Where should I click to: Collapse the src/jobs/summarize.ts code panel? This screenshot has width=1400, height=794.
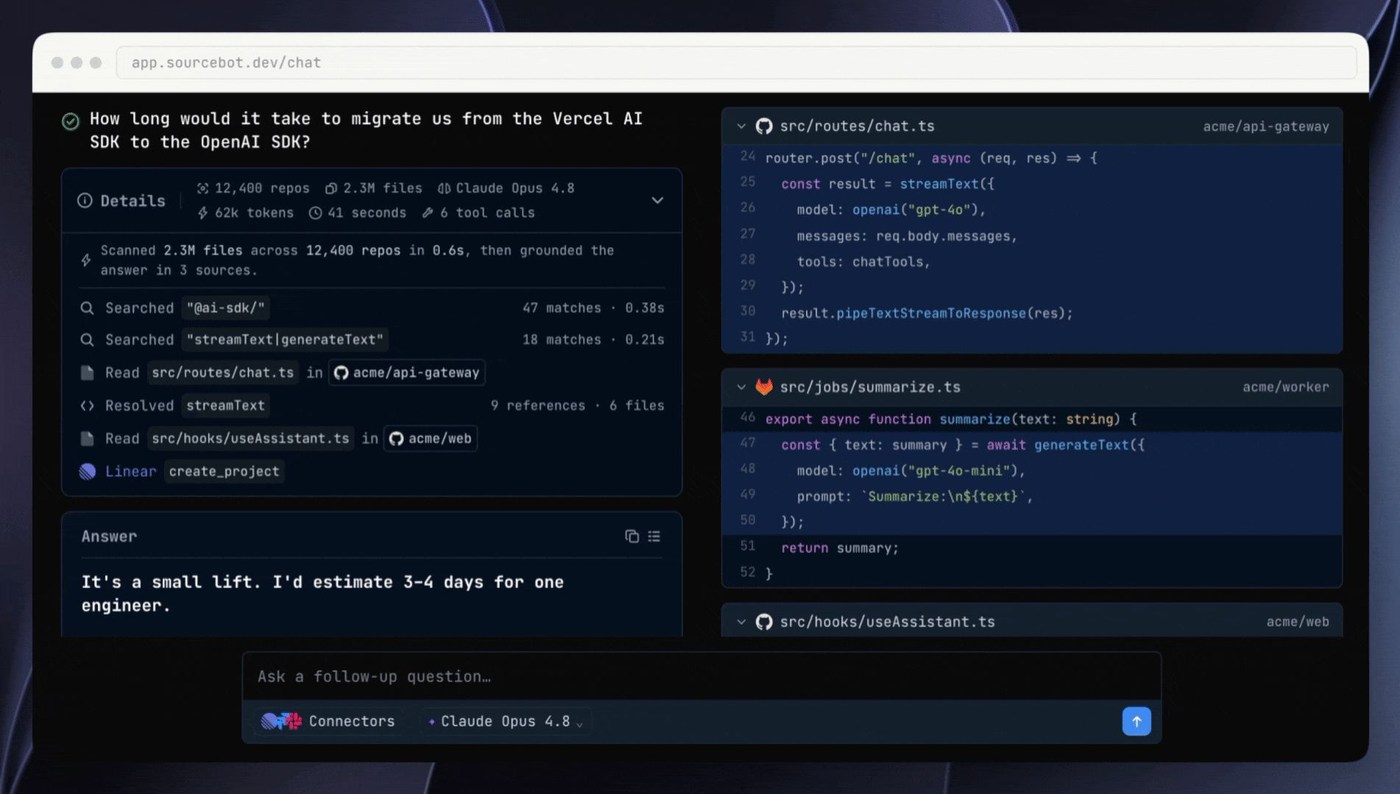tap(741, 387)
